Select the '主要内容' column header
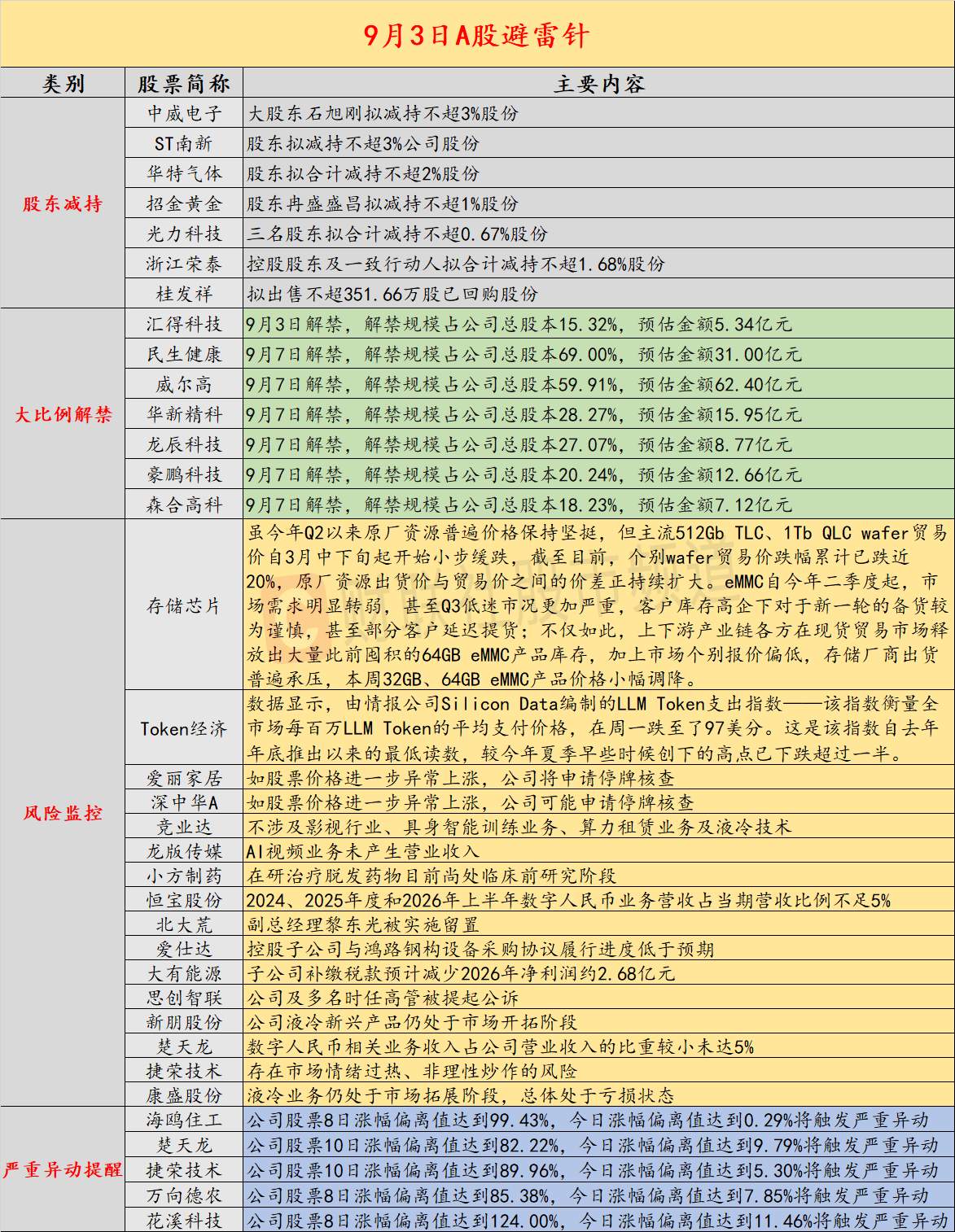This screenshot has width=955, height=1232. point(599,84)
